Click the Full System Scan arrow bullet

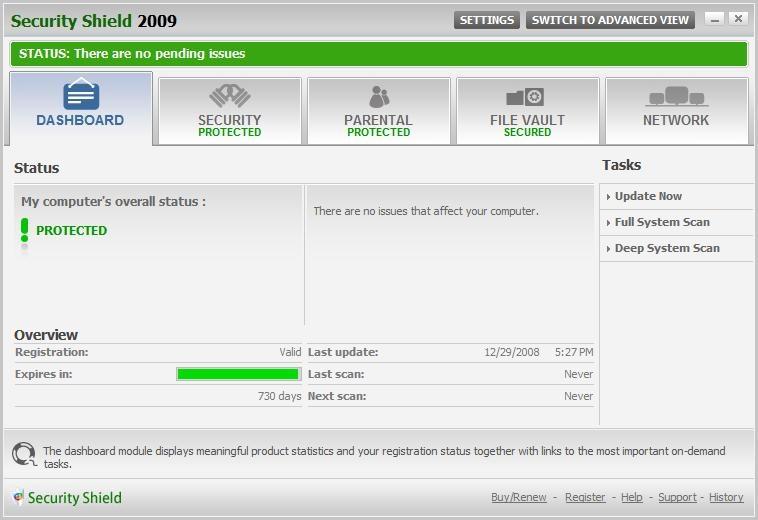click(x=608, y=223)
